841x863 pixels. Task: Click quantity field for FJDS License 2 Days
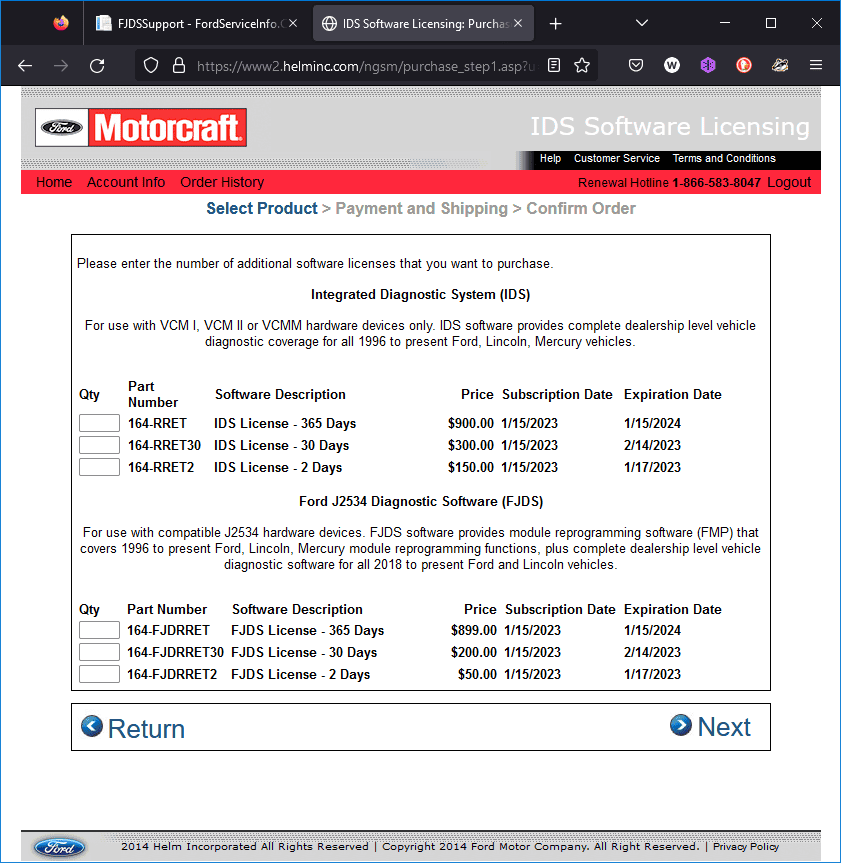click(99, 674)
